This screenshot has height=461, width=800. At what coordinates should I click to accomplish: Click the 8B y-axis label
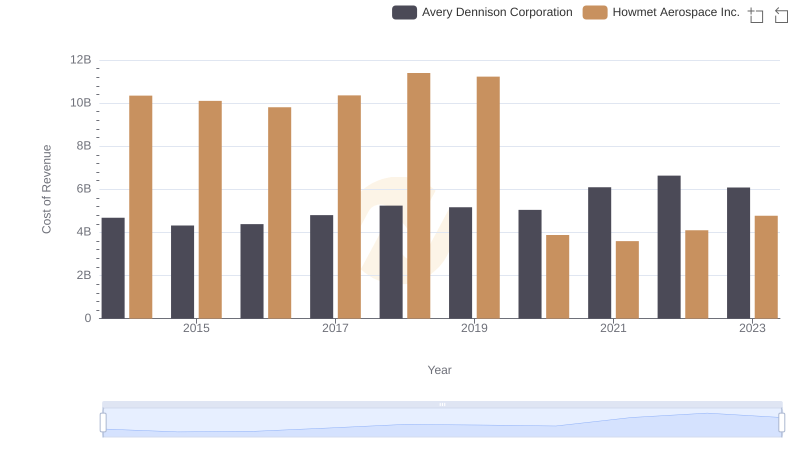click(x=84, y=146)
